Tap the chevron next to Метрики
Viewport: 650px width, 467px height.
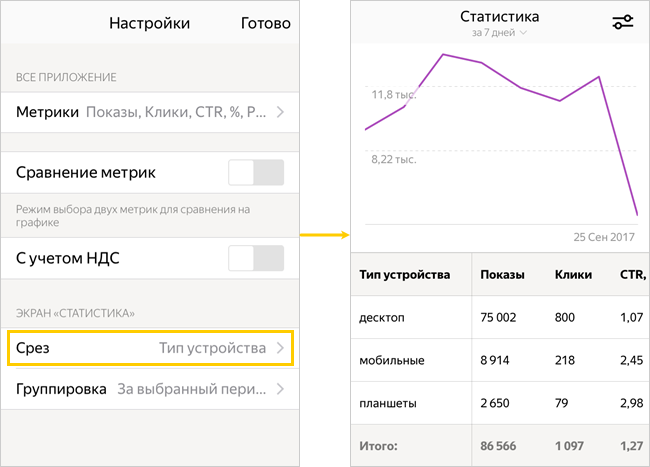[x=281, y=112]
